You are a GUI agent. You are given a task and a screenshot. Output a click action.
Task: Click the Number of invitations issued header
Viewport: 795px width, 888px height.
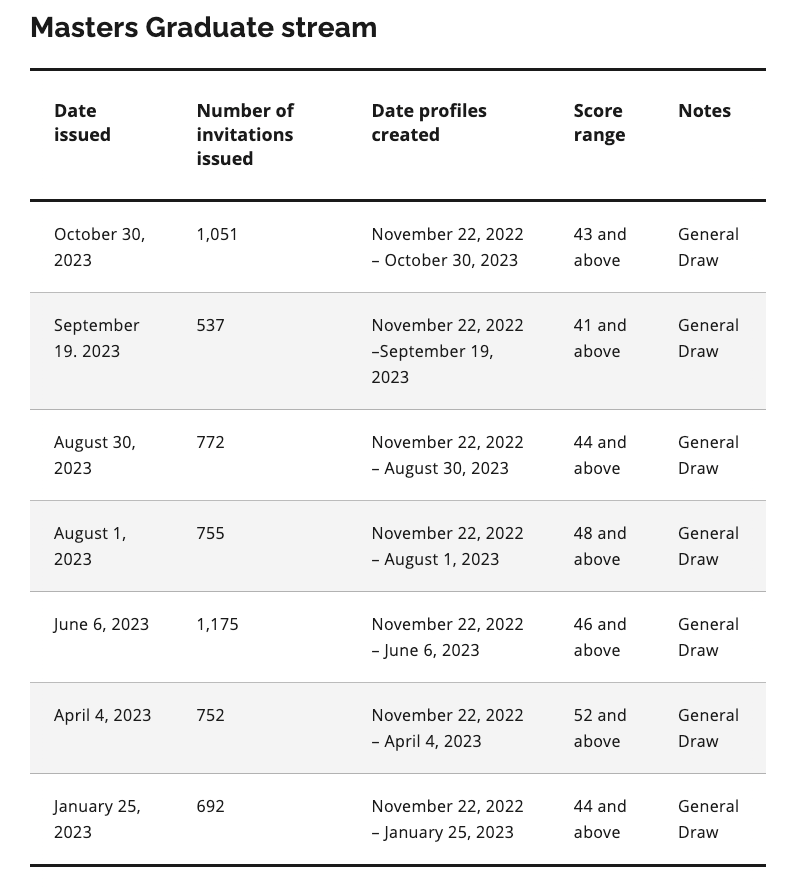tap(245, 134)
